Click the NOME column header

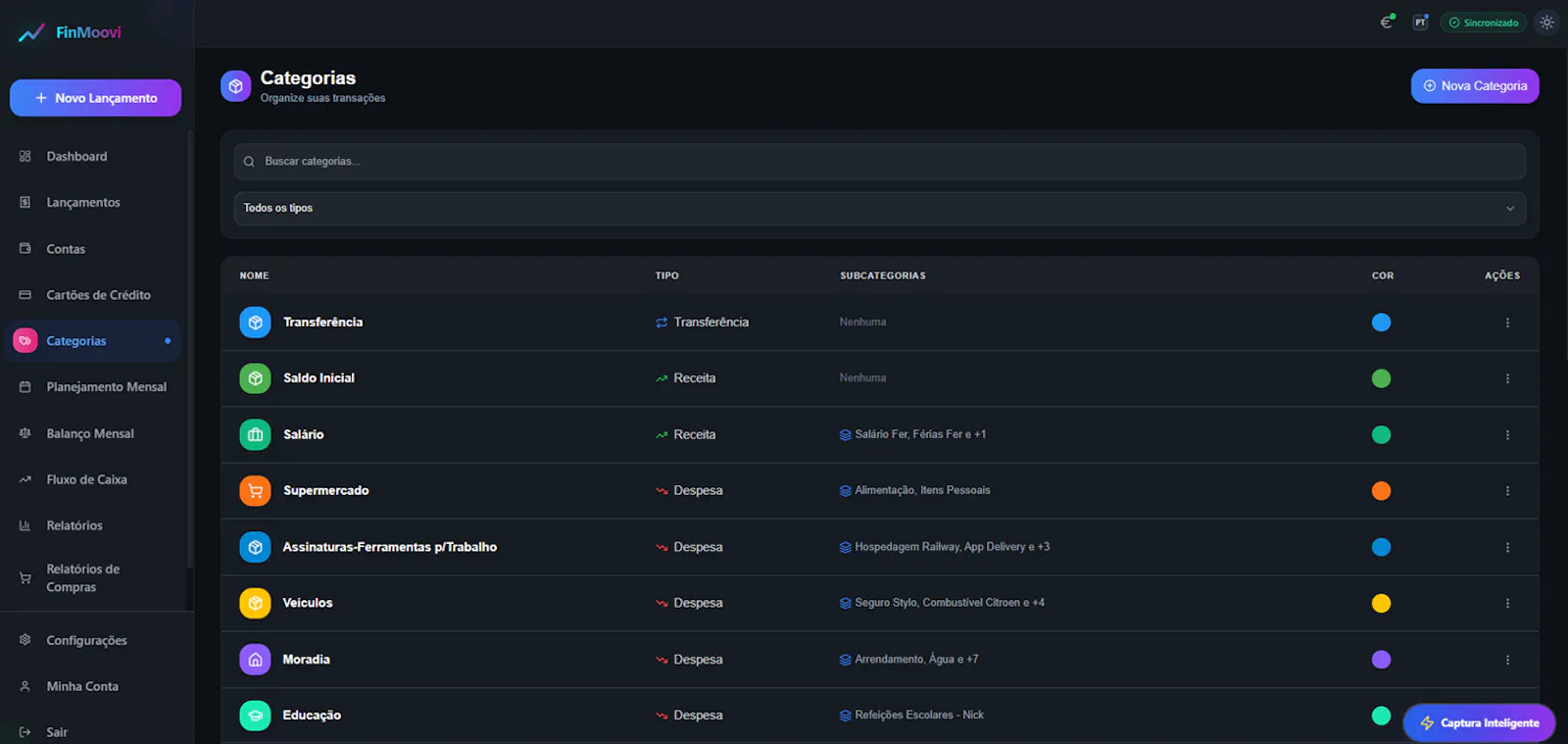[x=255, y=276]
